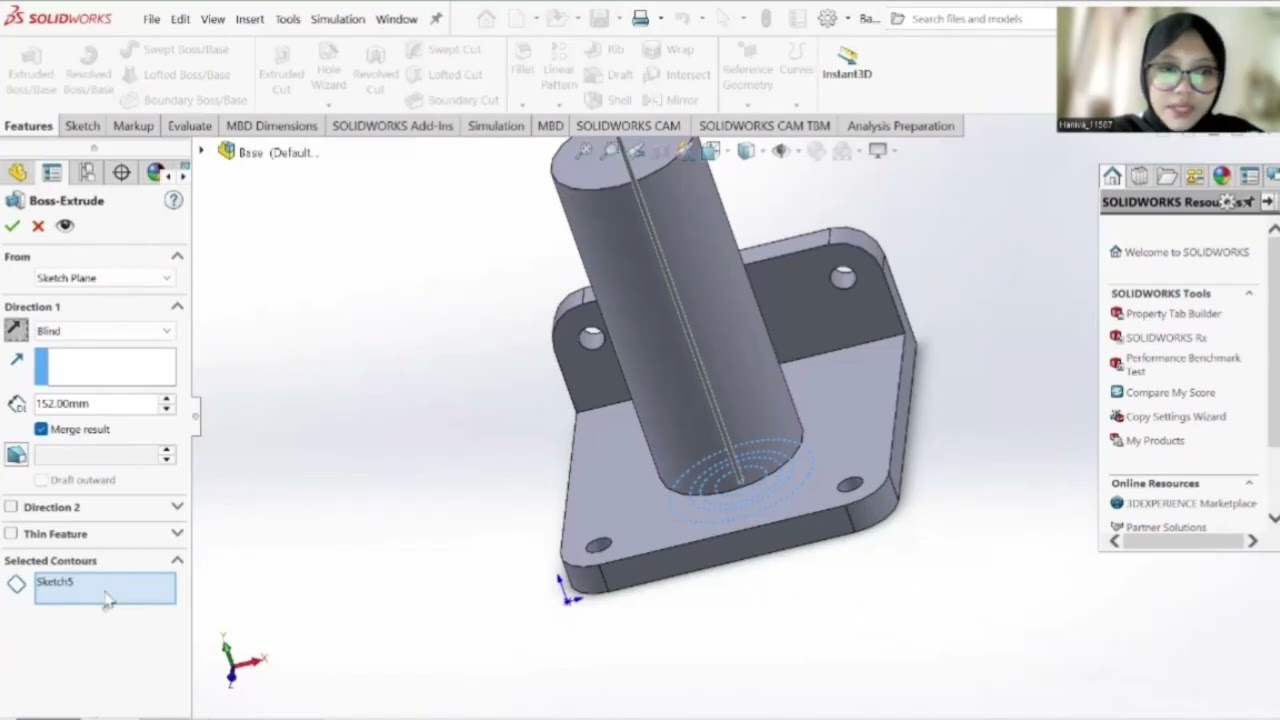
Task: Accept the Boss-Extrude with green checkmark
Action: (12, 226)
